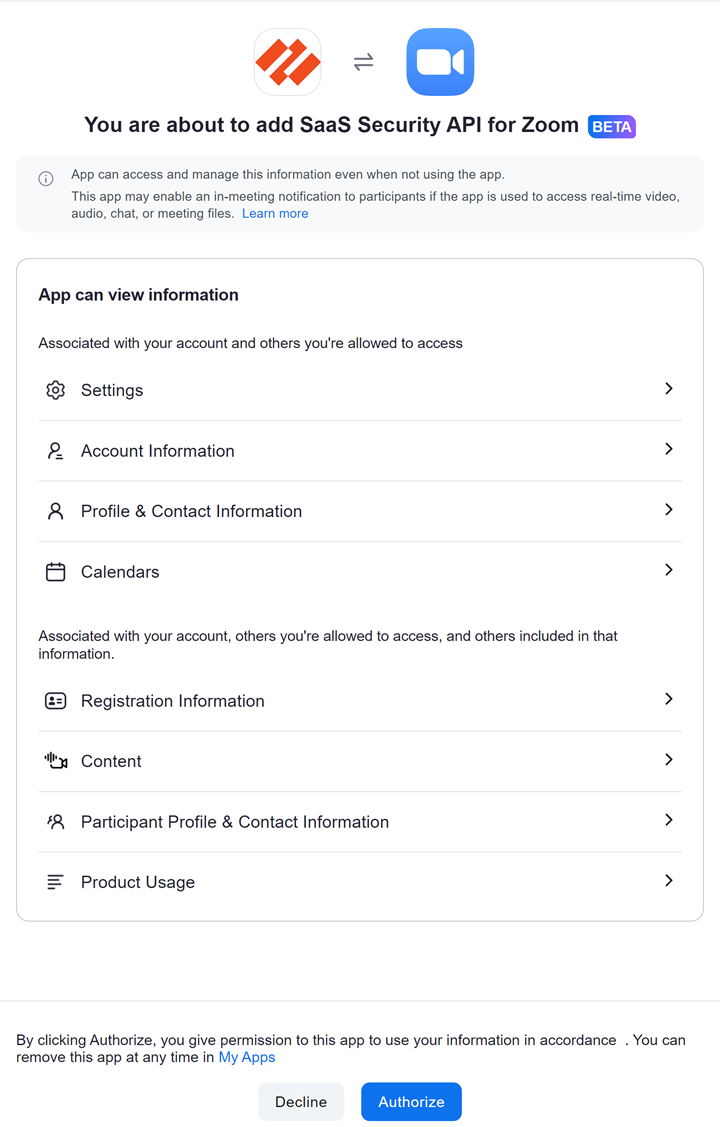The height and width of the screenshot is (1127, 720).
Task: Click the Zoom camera logo
Action: click(440, 62)
